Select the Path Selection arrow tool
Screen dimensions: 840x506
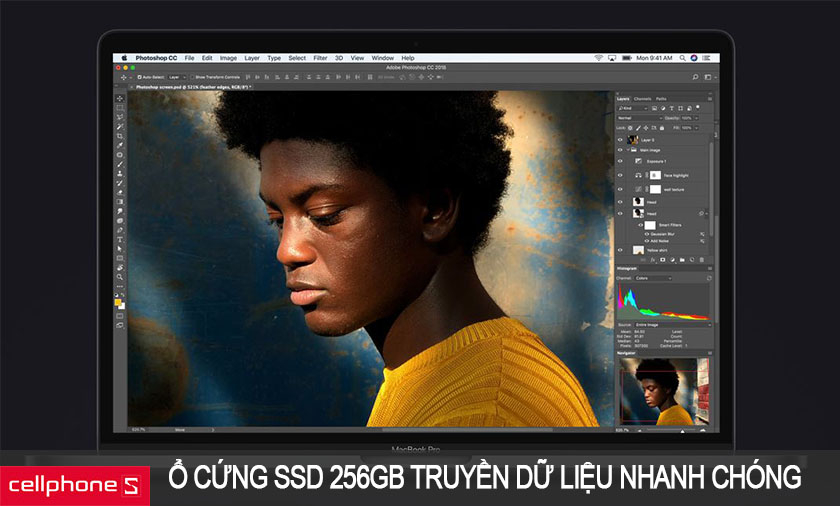(120, 248)
